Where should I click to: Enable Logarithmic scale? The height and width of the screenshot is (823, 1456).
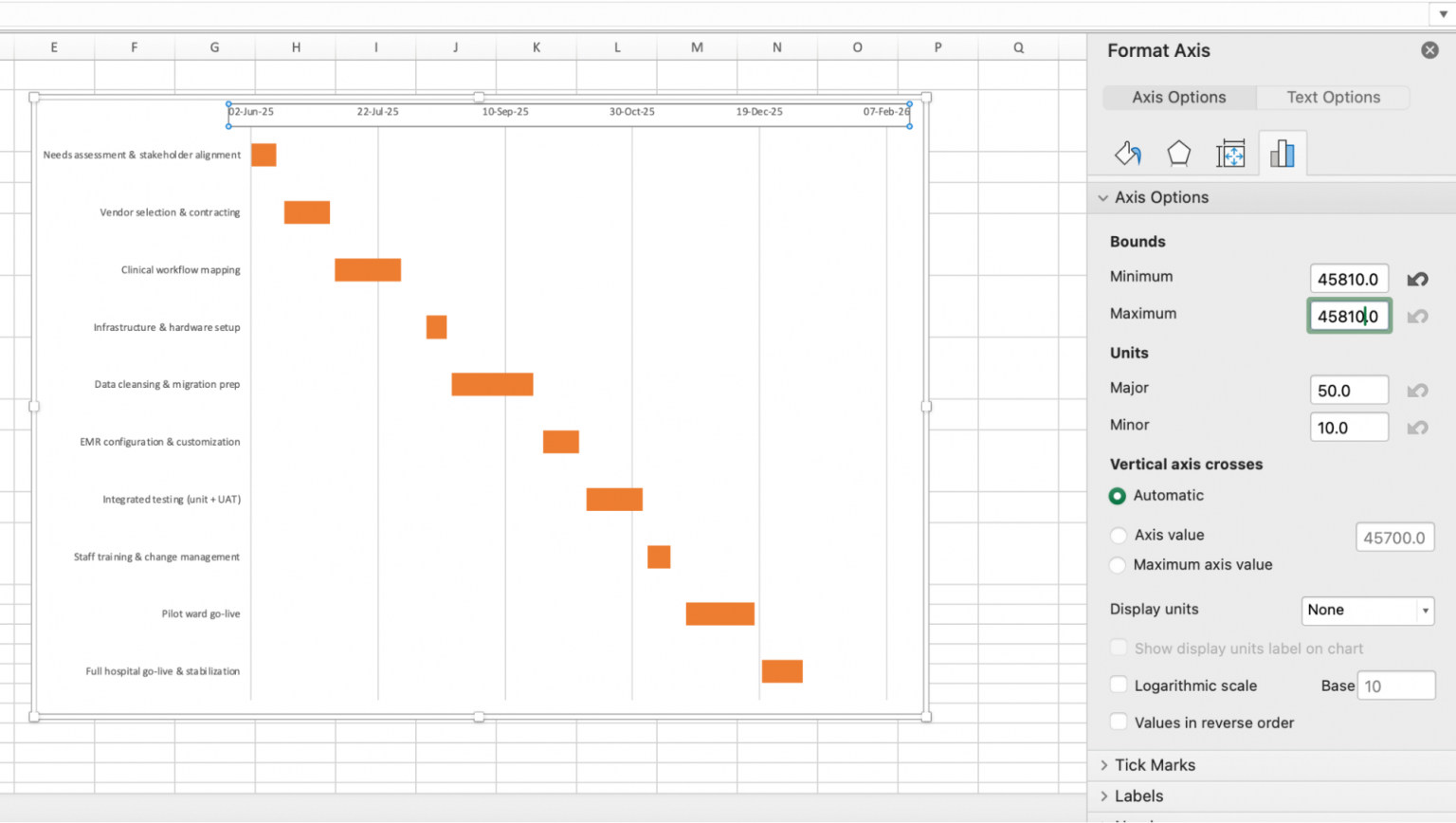pos(1119,686)
